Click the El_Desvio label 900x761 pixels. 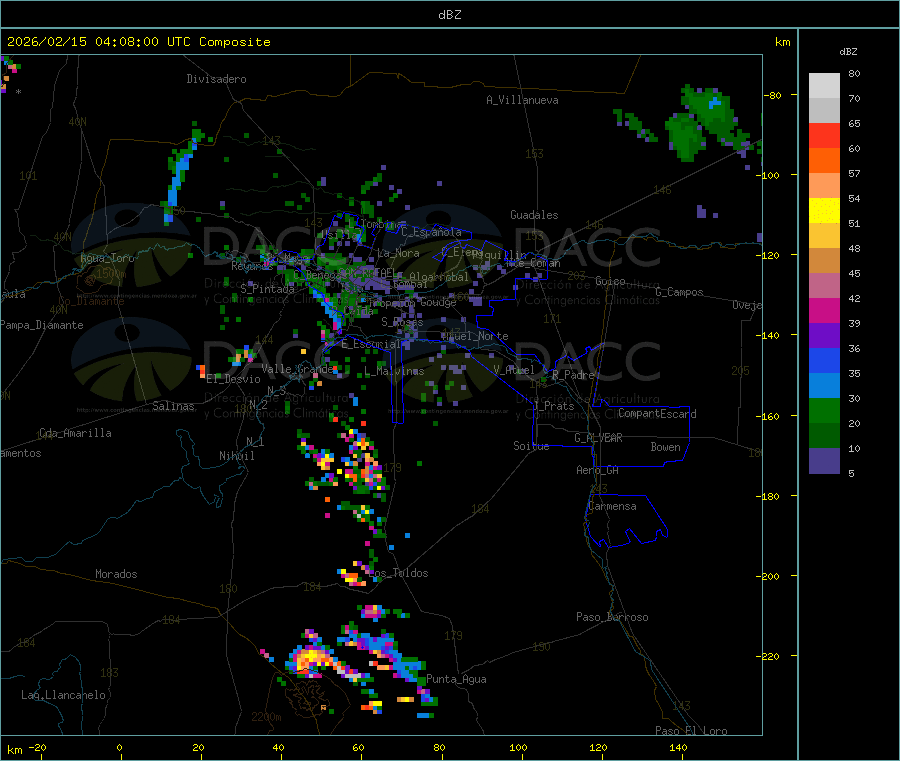(234, 379)
